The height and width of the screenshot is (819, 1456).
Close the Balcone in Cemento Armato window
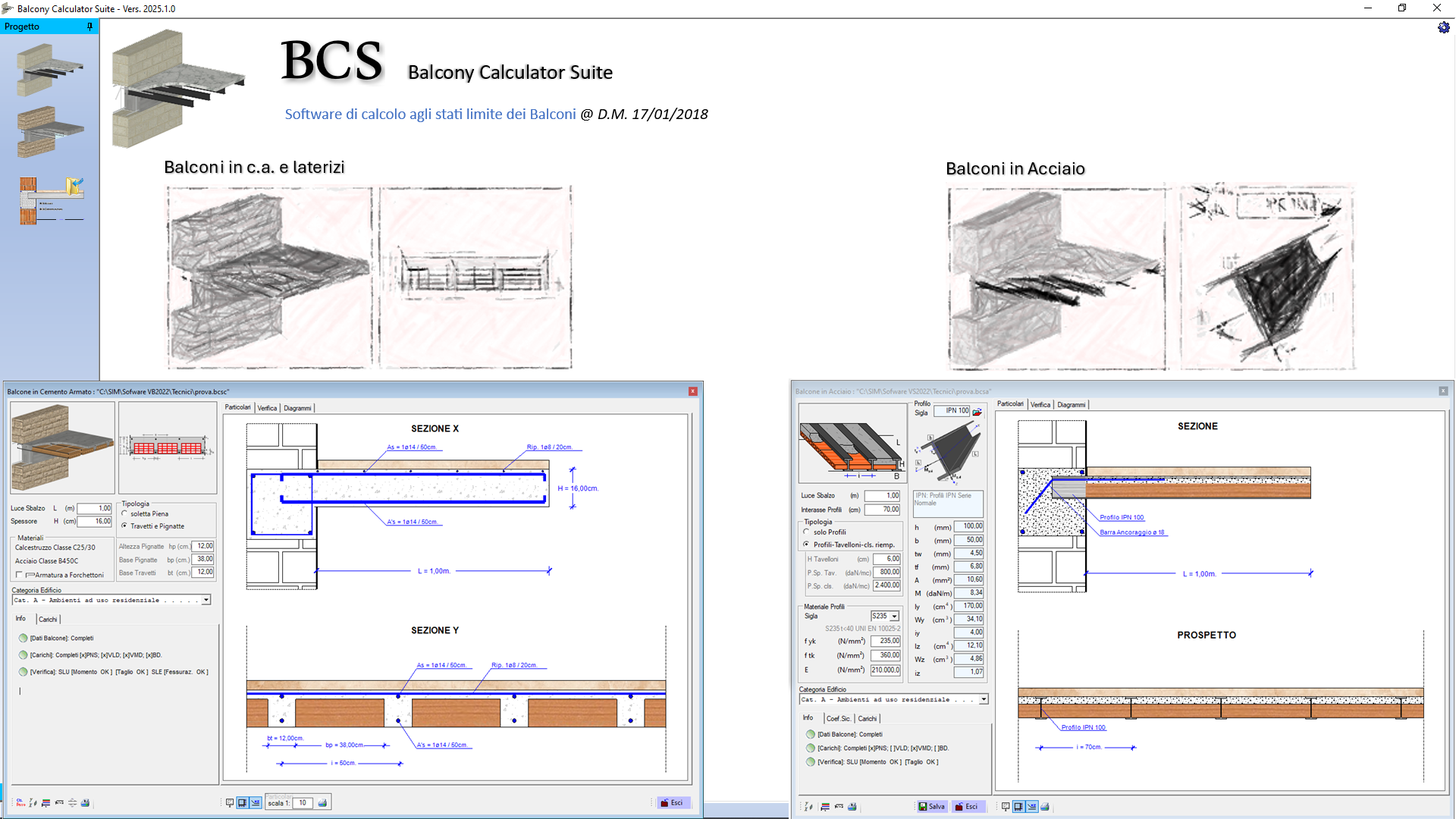point(692,391)
